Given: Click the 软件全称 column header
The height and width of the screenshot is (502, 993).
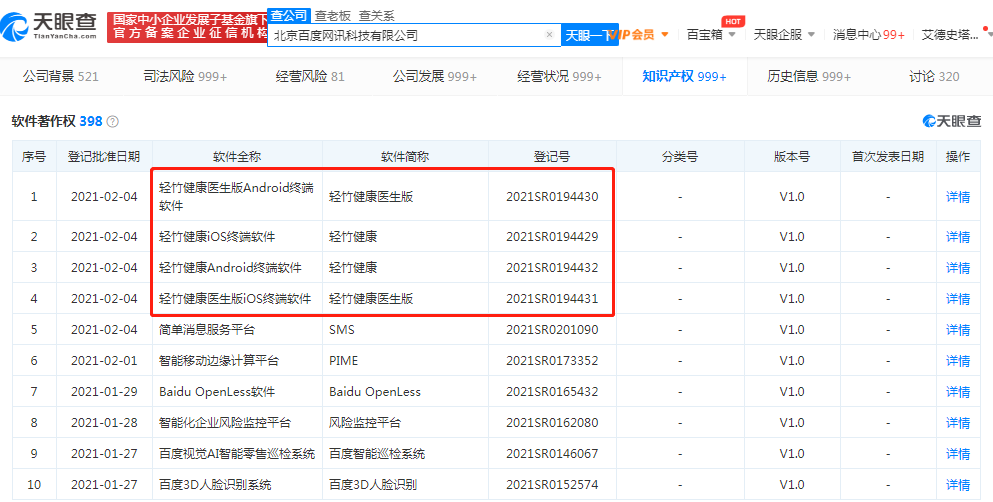Looking at the screenshot, I should tap(237, 157).
